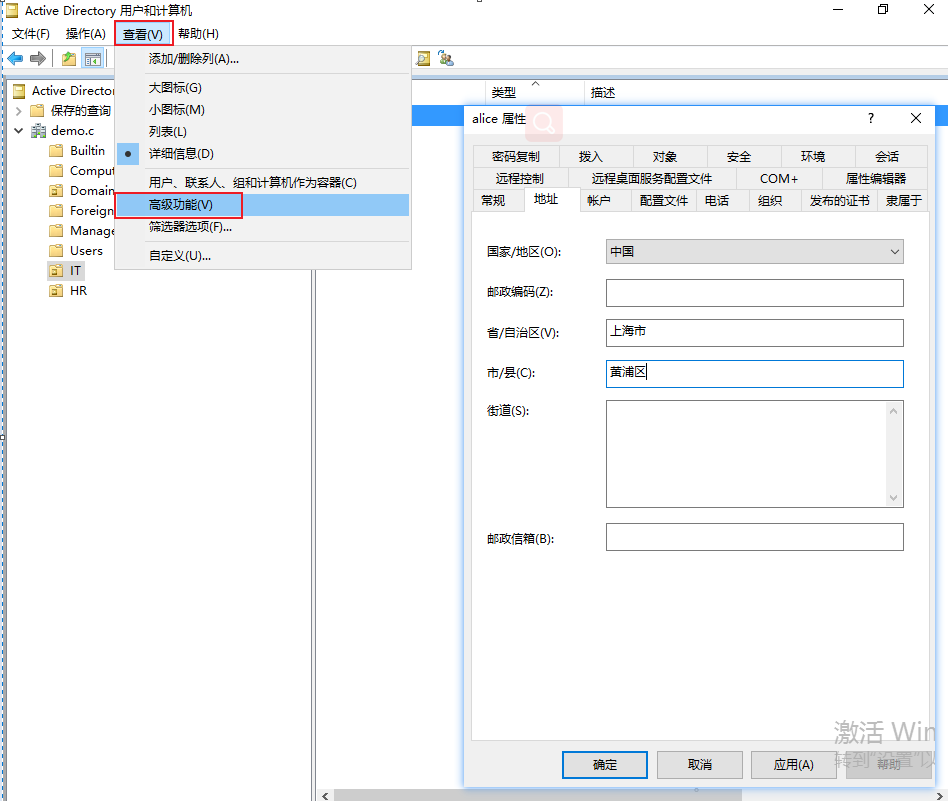Toggle the show console tree icon
Viewport: 948px width, 801px height.
point(92,58)
